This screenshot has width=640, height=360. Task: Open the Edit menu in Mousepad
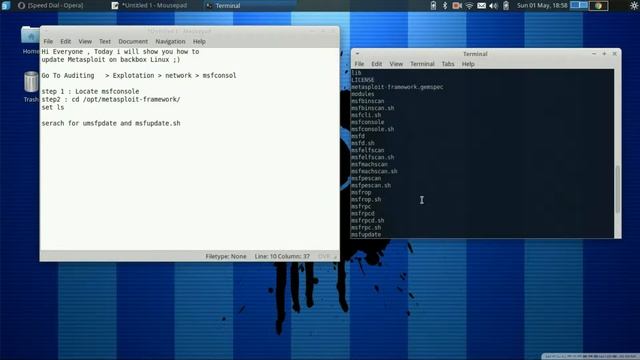pos(65,41)
